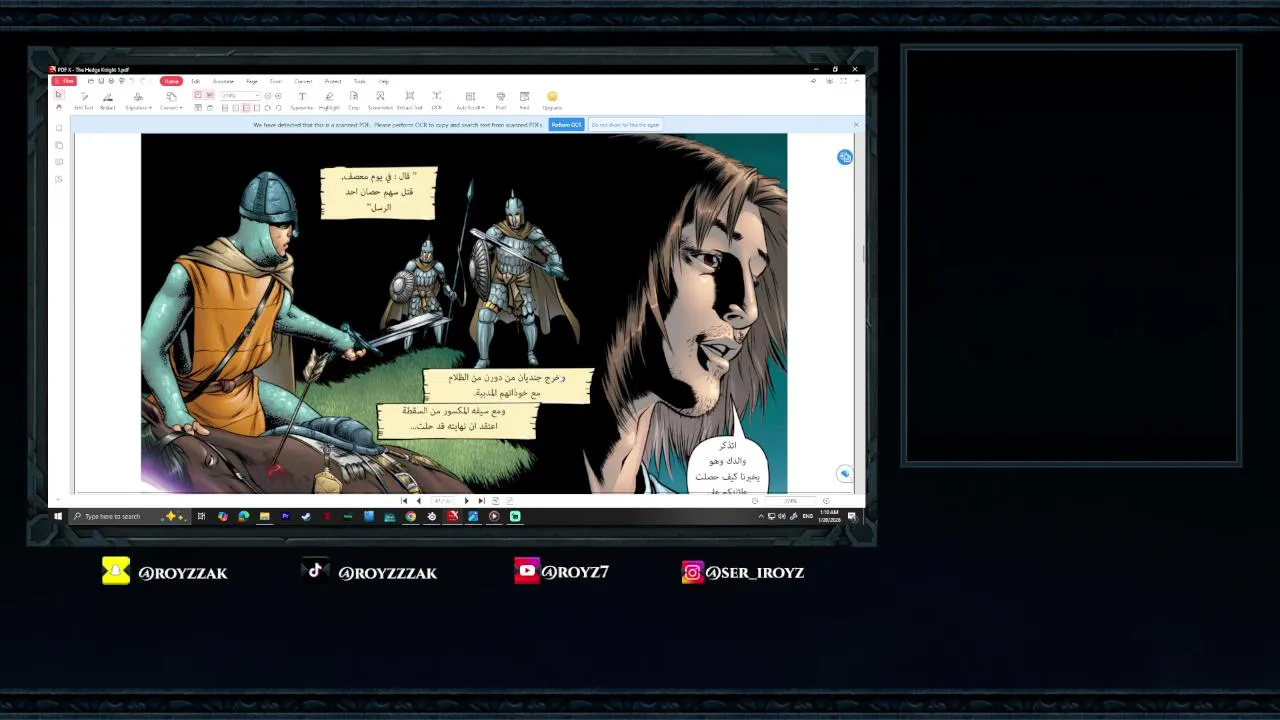Open the File menu
This screenshot has height=720, width=1280.
[x=64, y=81]
